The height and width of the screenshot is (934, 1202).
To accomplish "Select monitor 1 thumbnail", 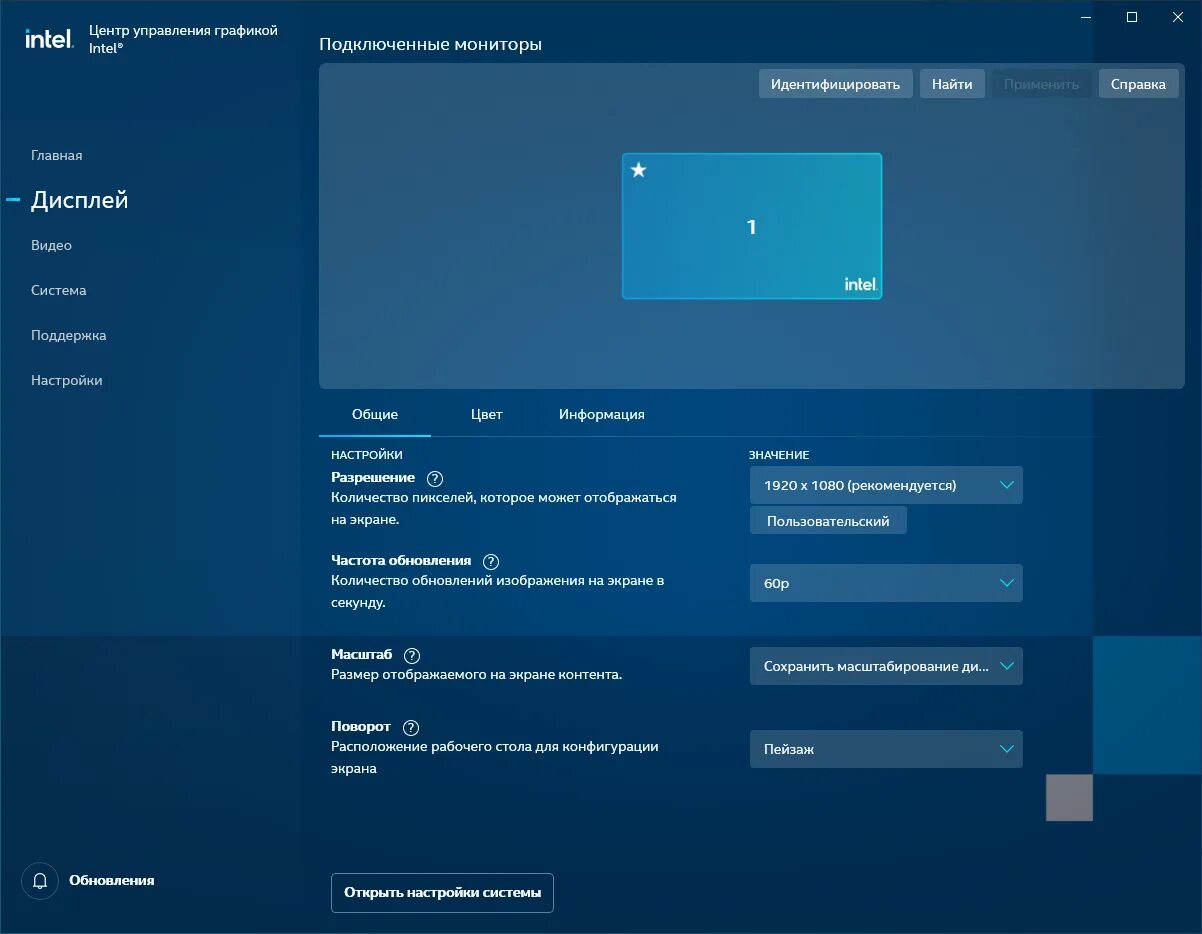I will pyautogui.click(x=752, y=226).
